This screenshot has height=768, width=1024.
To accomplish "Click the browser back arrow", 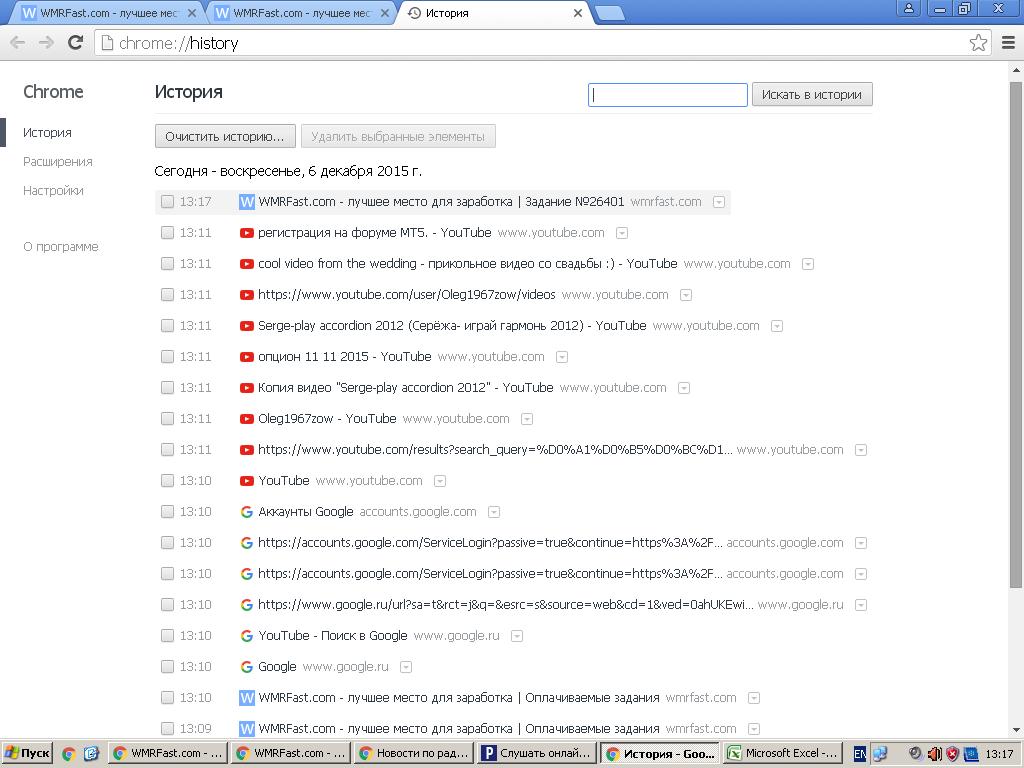I will 18,43.
